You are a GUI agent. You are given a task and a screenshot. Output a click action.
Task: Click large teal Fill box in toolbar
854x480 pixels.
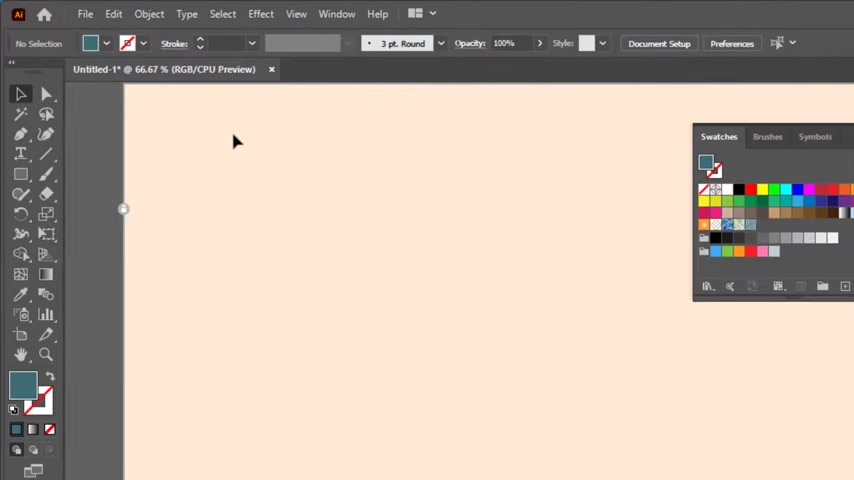(x=23, y=385)
